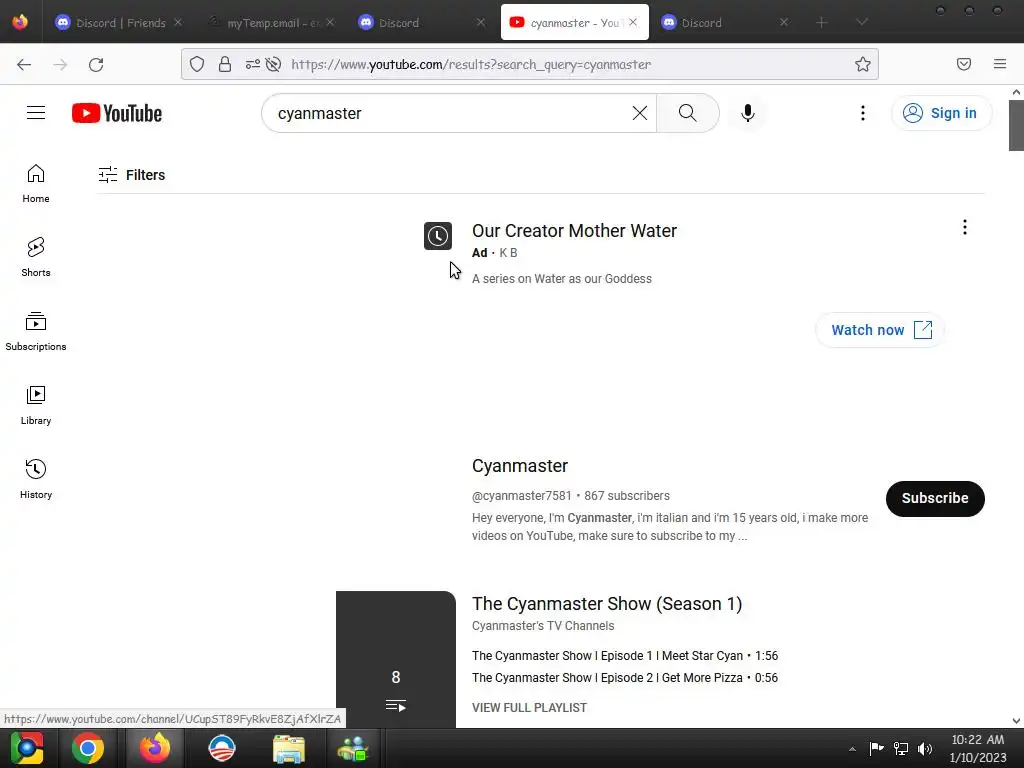1024x768 pixels.
Task: Open the file explorer taskbar icon
Action: (289, 748)
